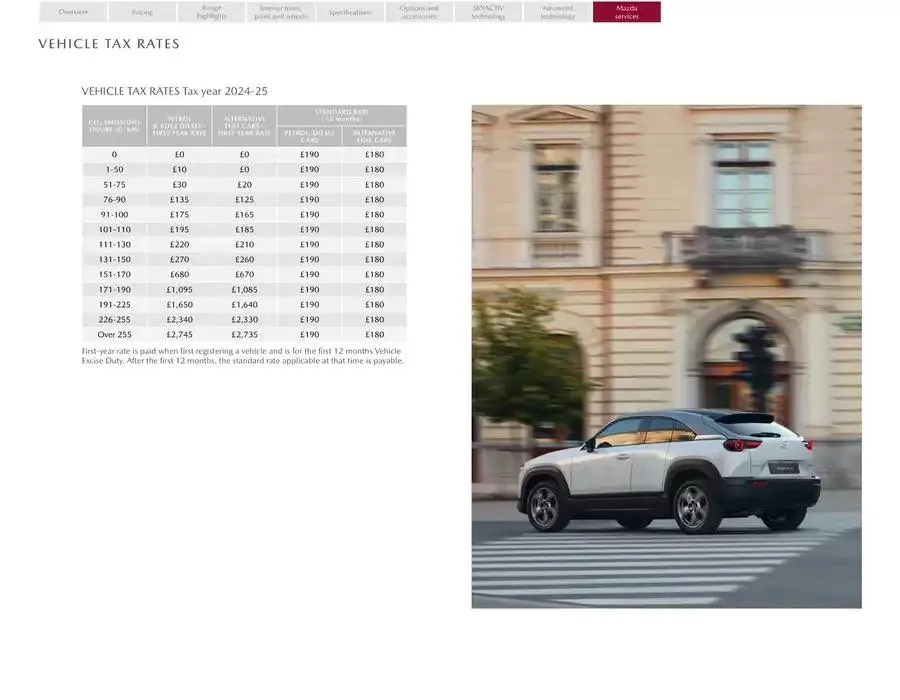Click the VEHICLE TAX RATES page heading
This screenshot has height=700, width=900.
click(x=109, y=45)
